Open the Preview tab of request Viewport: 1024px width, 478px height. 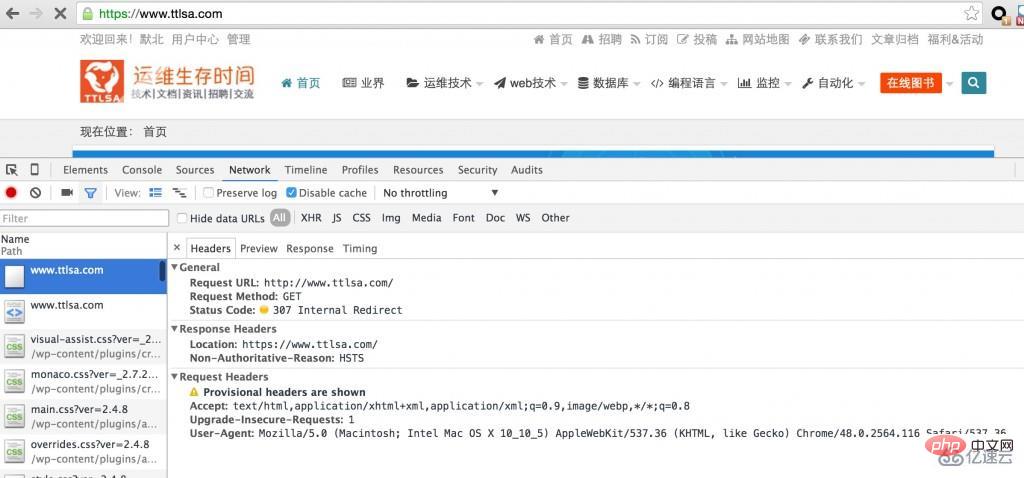(259, 248)
